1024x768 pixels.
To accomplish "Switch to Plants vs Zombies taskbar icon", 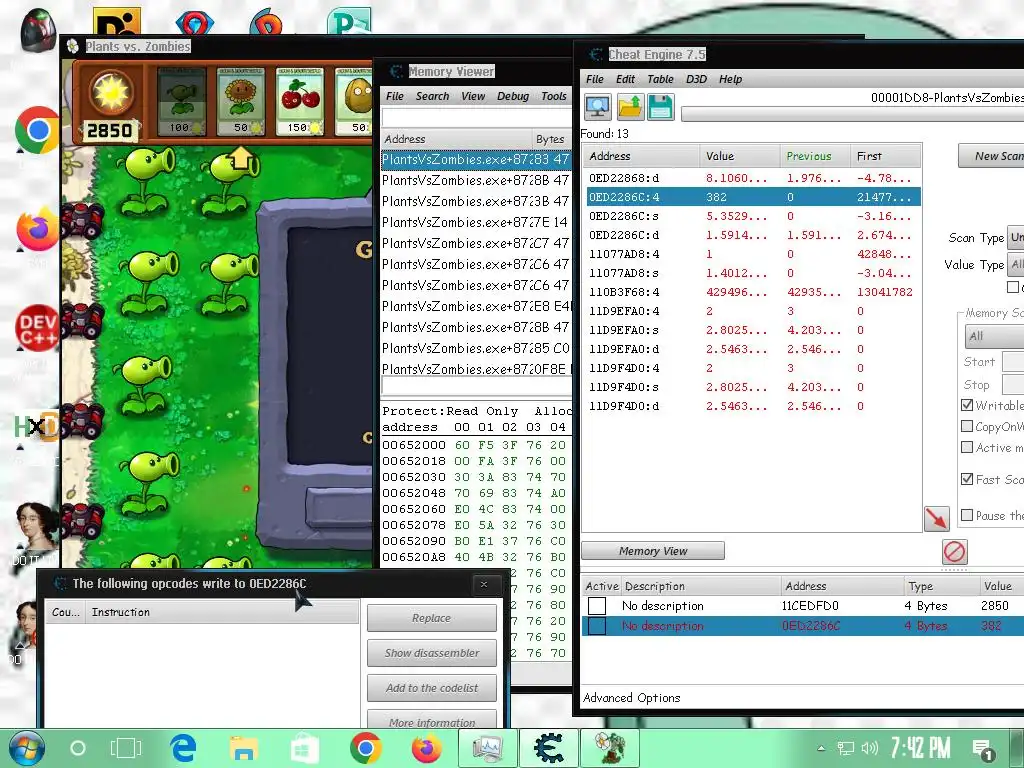I will click(x=609, y=748).
